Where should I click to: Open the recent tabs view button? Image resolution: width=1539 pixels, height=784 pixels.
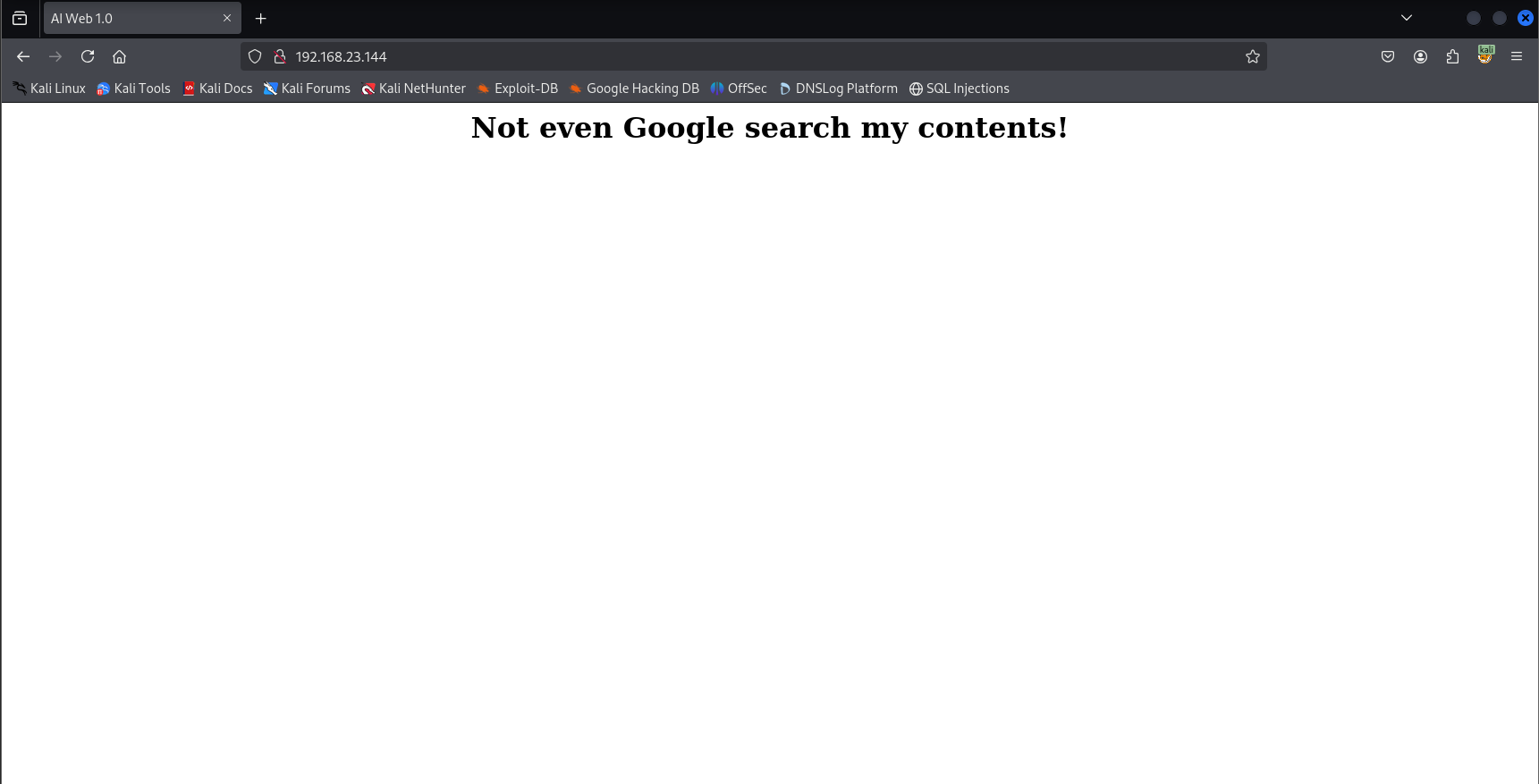(x=20, y=18)
